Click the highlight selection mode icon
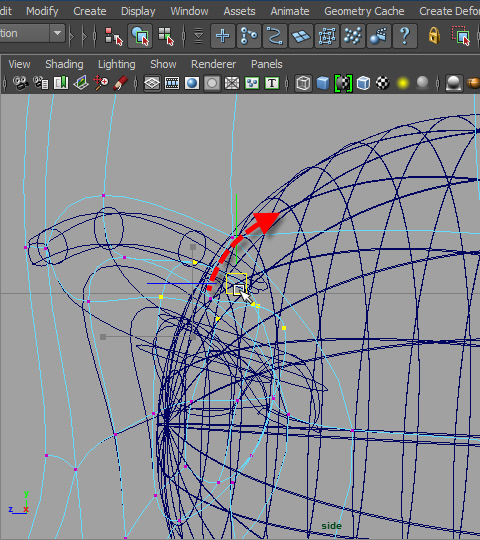 [x=461, y=35]
